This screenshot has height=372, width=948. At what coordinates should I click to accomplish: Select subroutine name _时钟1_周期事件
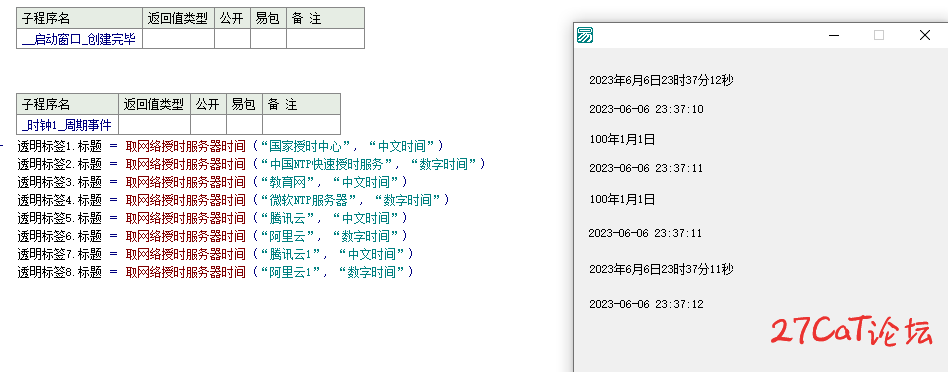(x=67, y=125)
